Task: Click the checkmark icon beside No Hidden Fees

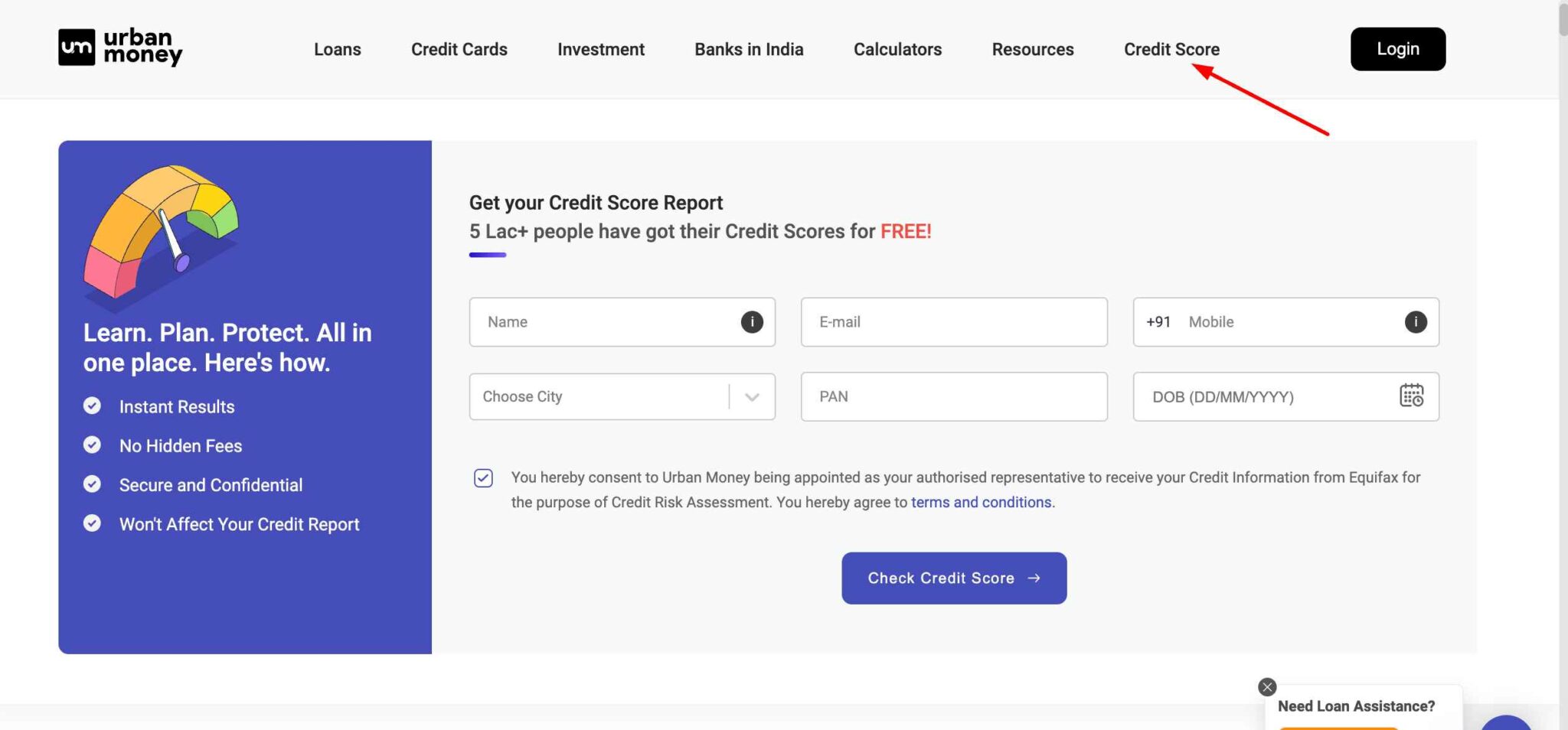Action: [x=93, y=445]
